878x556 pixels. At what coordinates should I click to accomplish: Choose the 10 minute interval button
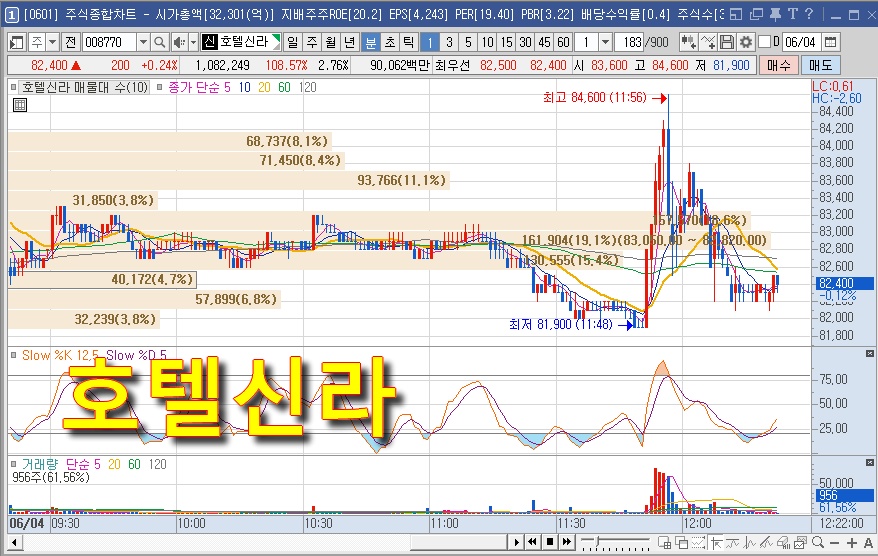488,42
